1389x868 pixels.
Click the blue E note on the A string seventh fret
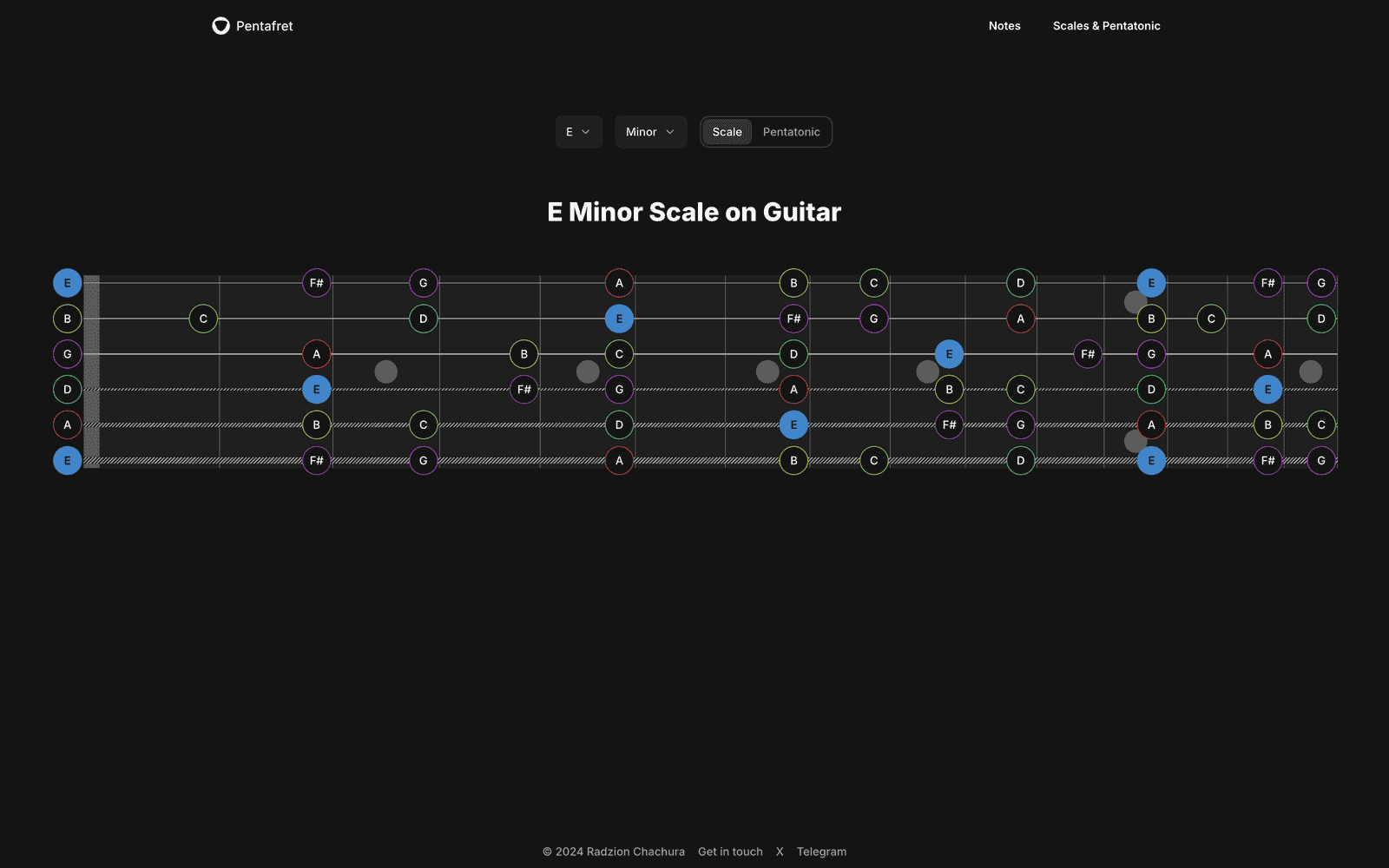pyautogui.click(x=793, y=424)
